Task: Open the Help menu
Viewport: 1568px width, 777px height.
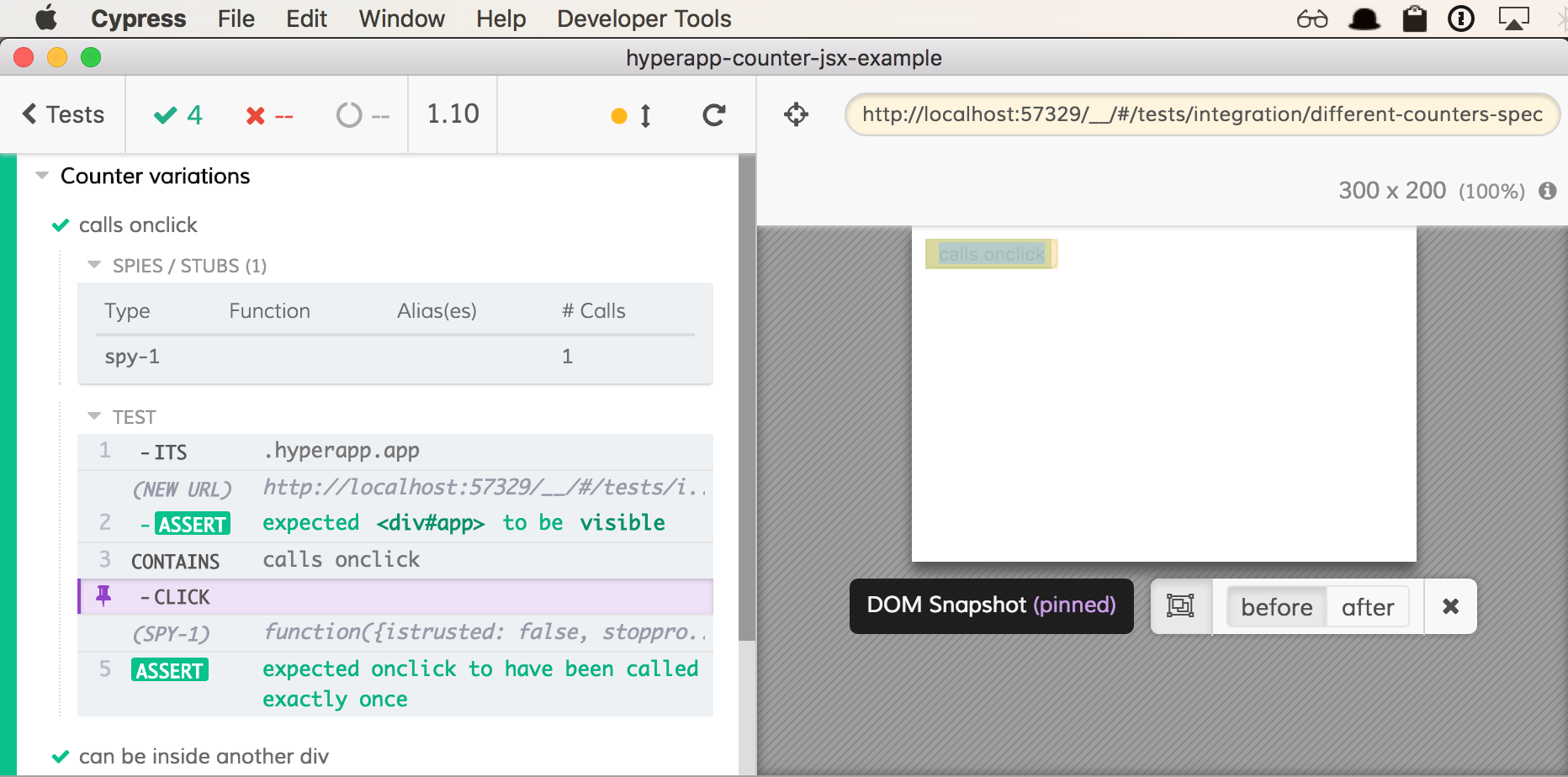Action: click(501, 18)
